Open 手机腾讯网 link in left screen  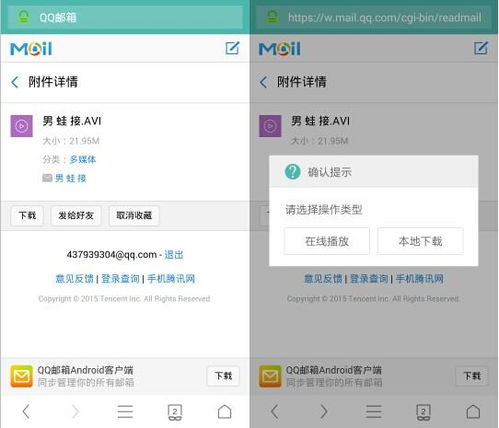(x=171, y=279)
